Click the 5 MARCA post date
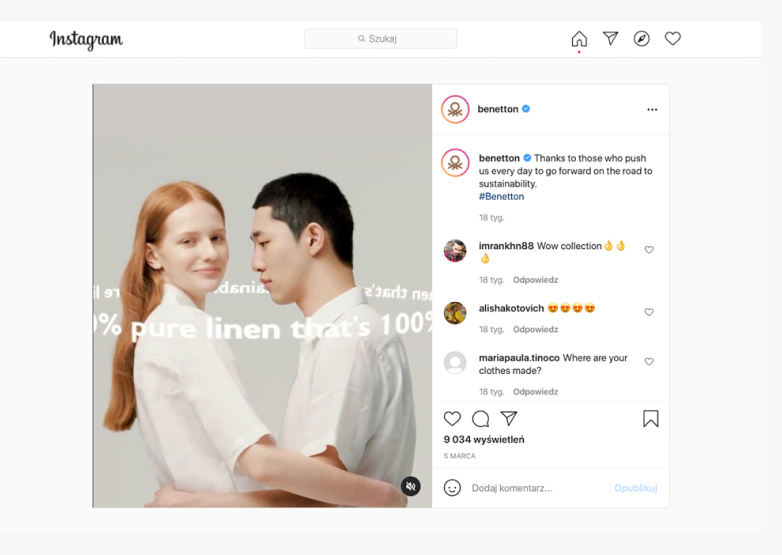 459,456
